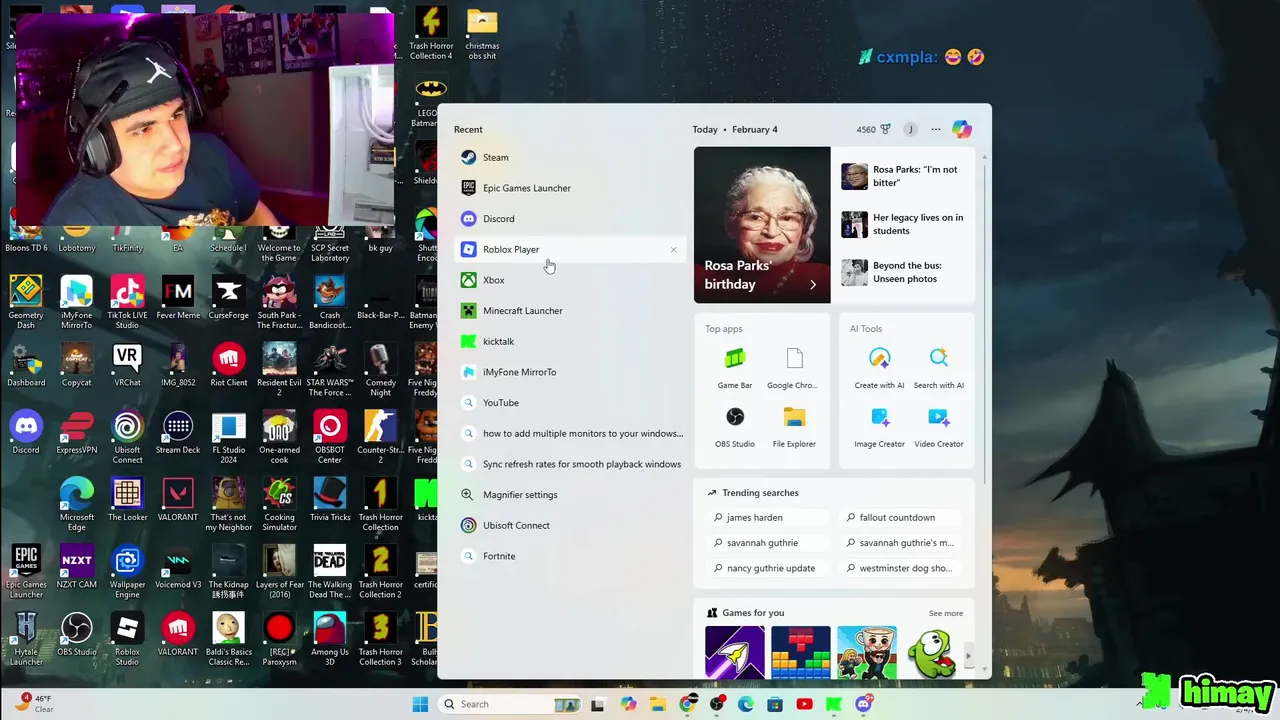Open File Explorer in Top apps
This screenshot has height=720, width=1280.
(x=794, y=427)
